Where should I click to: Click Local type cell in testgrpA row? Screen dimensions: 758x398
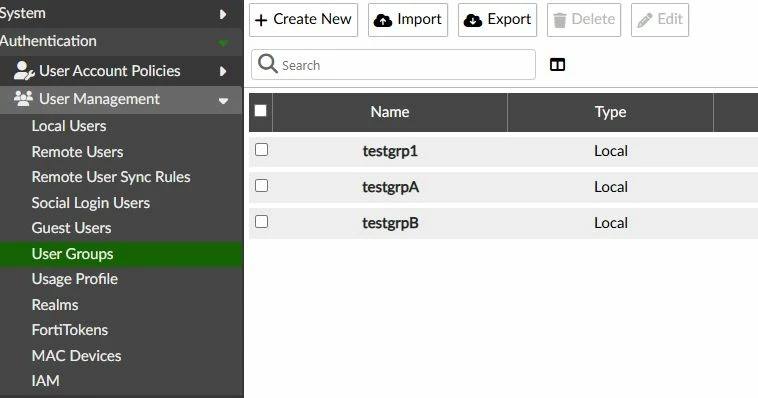tap(611, 187)
